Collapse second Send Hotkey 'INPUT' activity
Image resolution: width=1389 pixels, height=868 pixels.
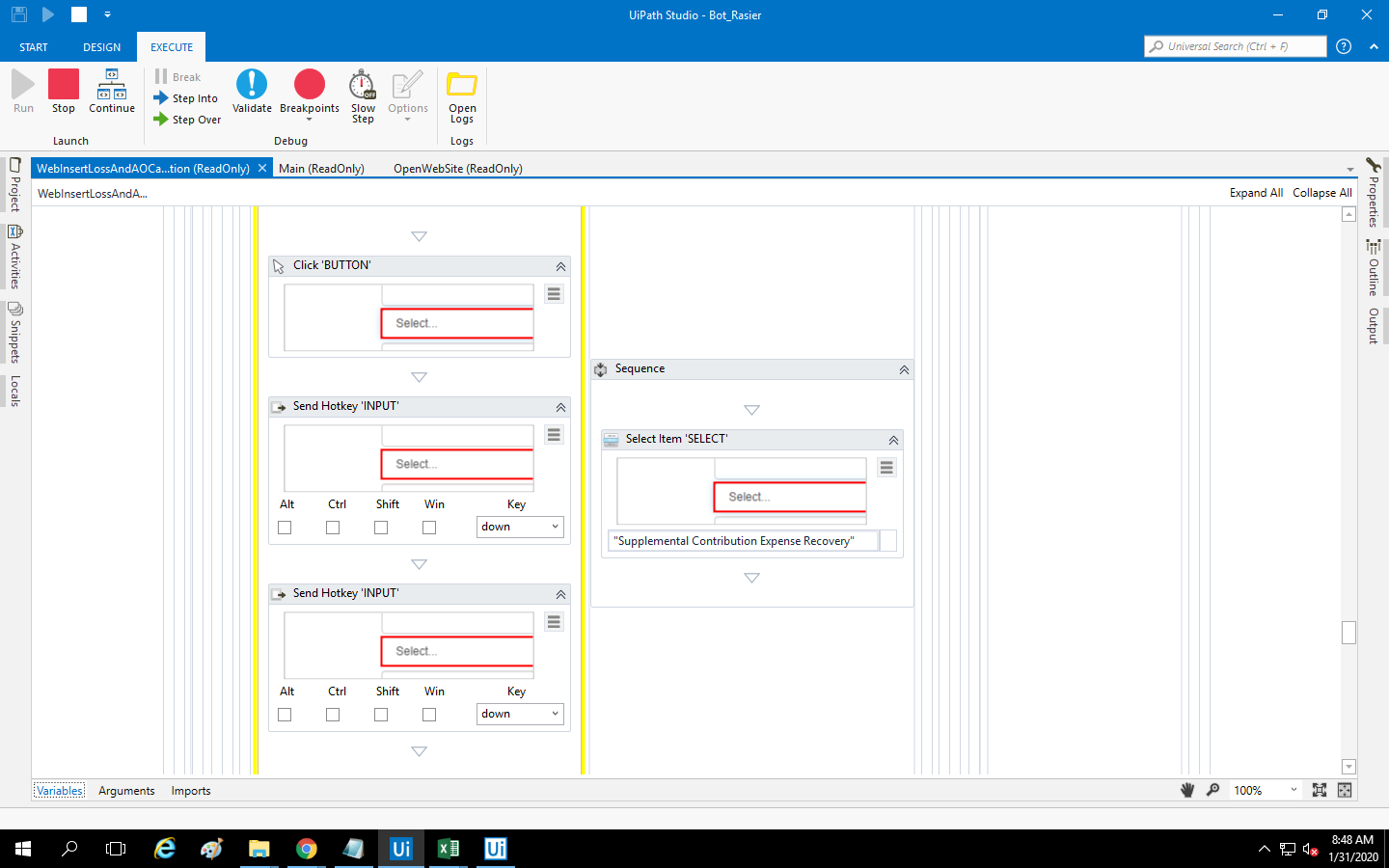click(x=560, y=594)
